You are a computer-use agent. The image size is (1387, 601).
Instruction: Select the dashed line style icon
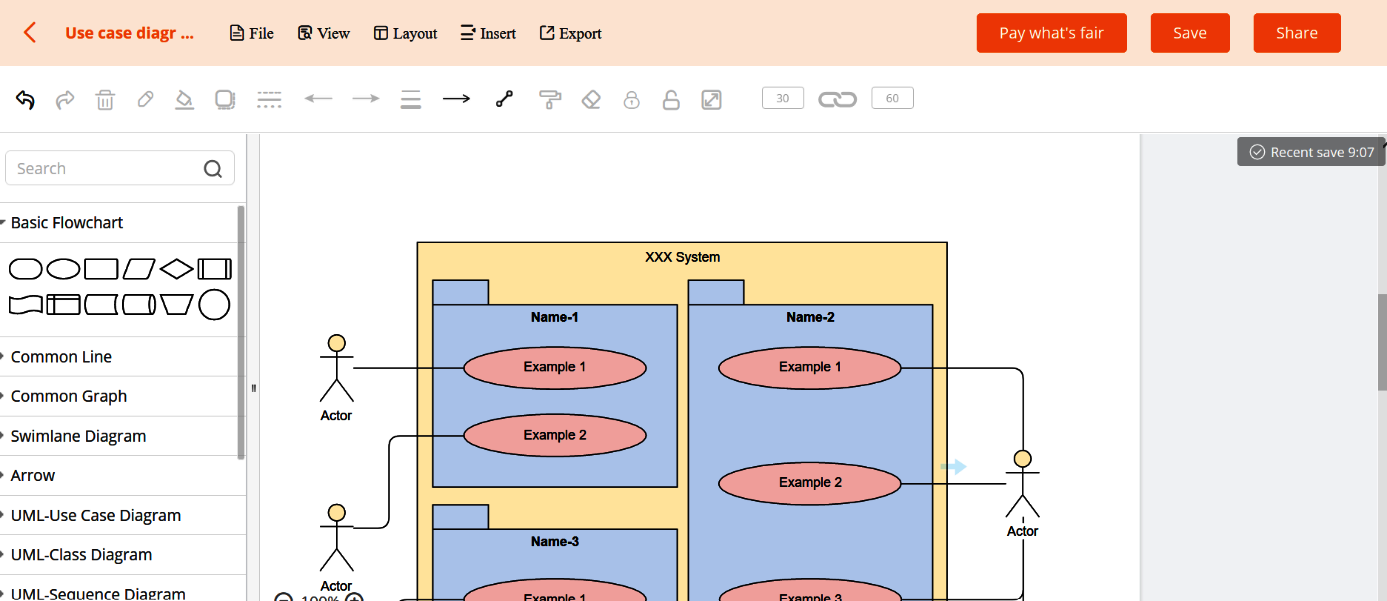[269, 98]
